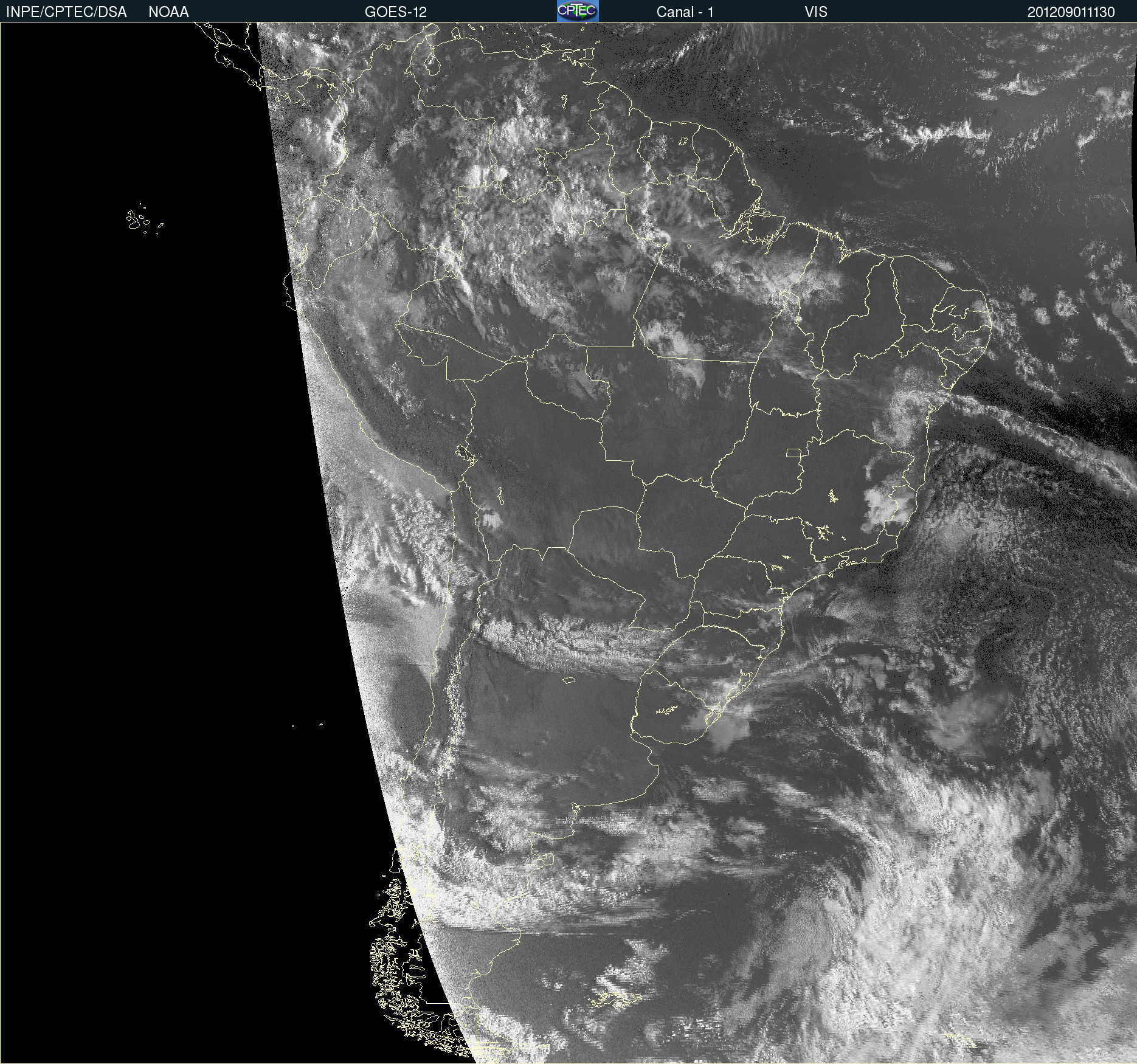Click the CPTEC logo in header
Screen dimensions: 1137x1064
578,11
